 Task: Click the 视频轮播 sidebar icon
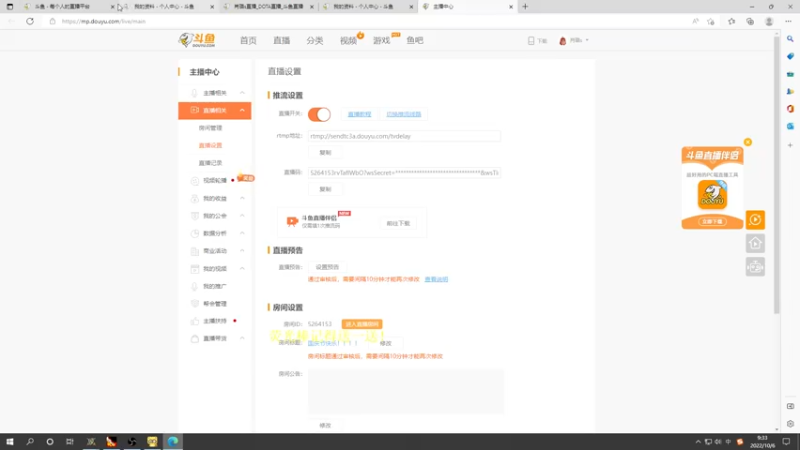194,181
